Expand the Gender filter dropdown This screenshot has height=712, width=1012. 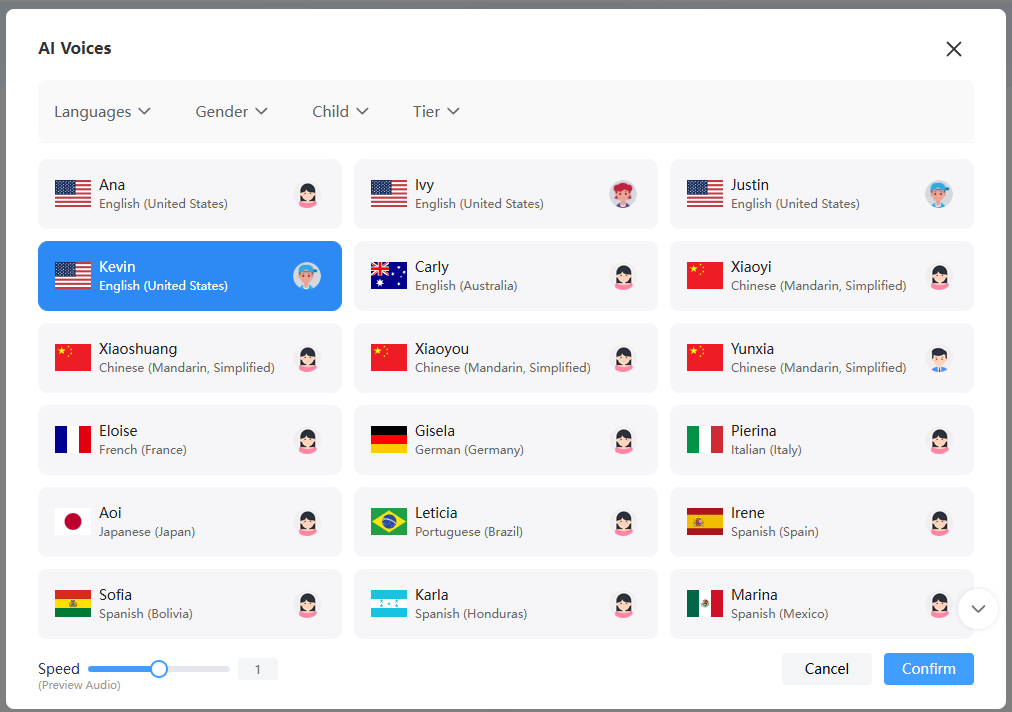click(231, 112)
